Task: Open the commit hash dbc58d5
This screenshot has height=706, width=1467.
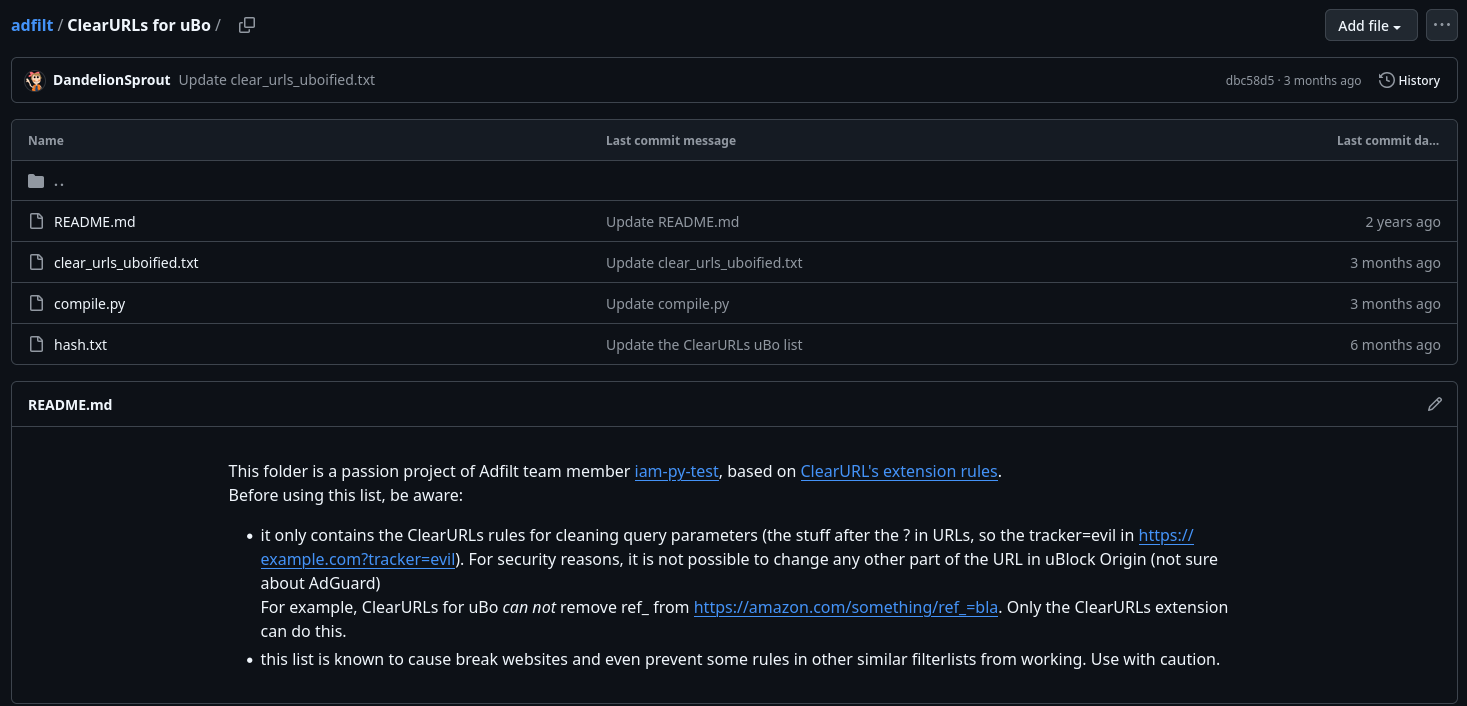Action: [1250, 80]
